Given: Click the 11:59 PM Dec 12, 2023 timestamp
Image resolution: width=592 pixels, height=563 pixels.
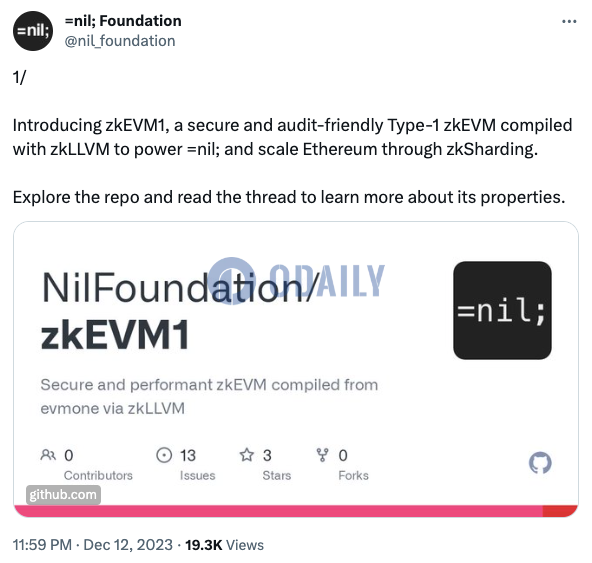Looking at the screenshot, I should pos(92,545).
